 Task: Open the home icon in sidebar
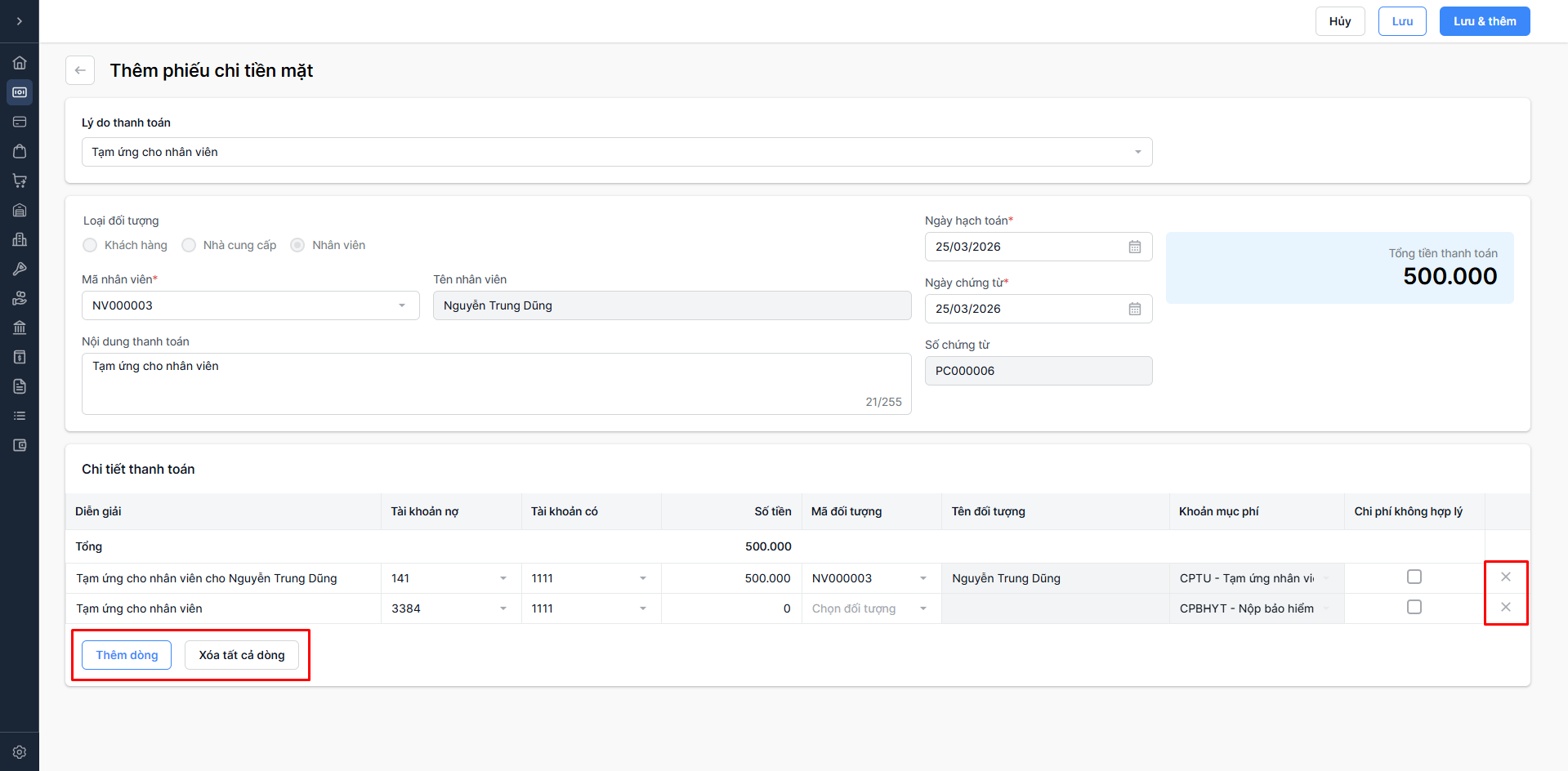click(20, 63)
